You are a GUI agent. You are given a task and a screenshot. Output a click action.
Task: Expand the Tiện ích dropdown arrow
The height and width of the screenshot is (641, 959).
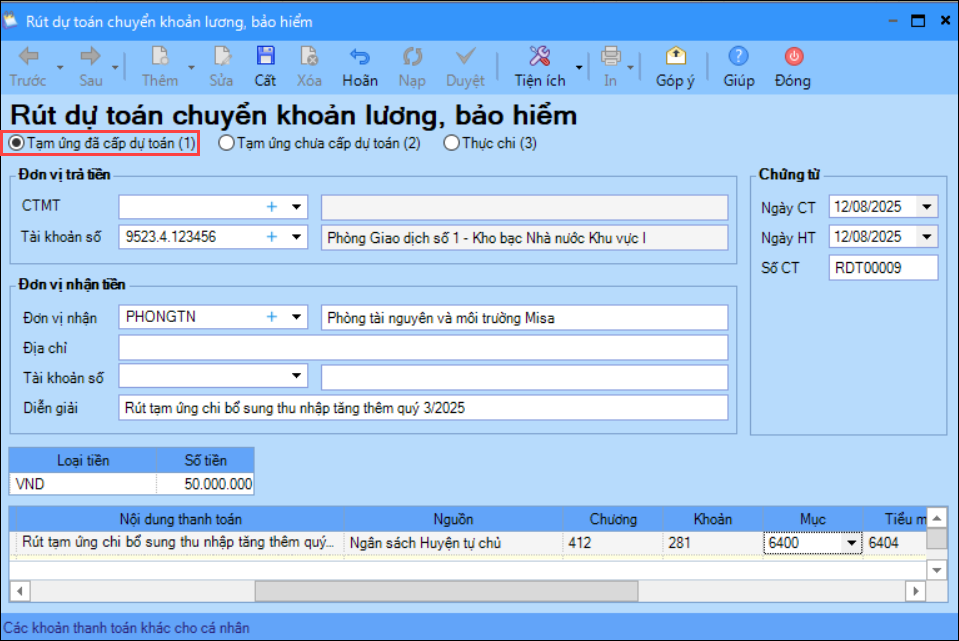579,67
